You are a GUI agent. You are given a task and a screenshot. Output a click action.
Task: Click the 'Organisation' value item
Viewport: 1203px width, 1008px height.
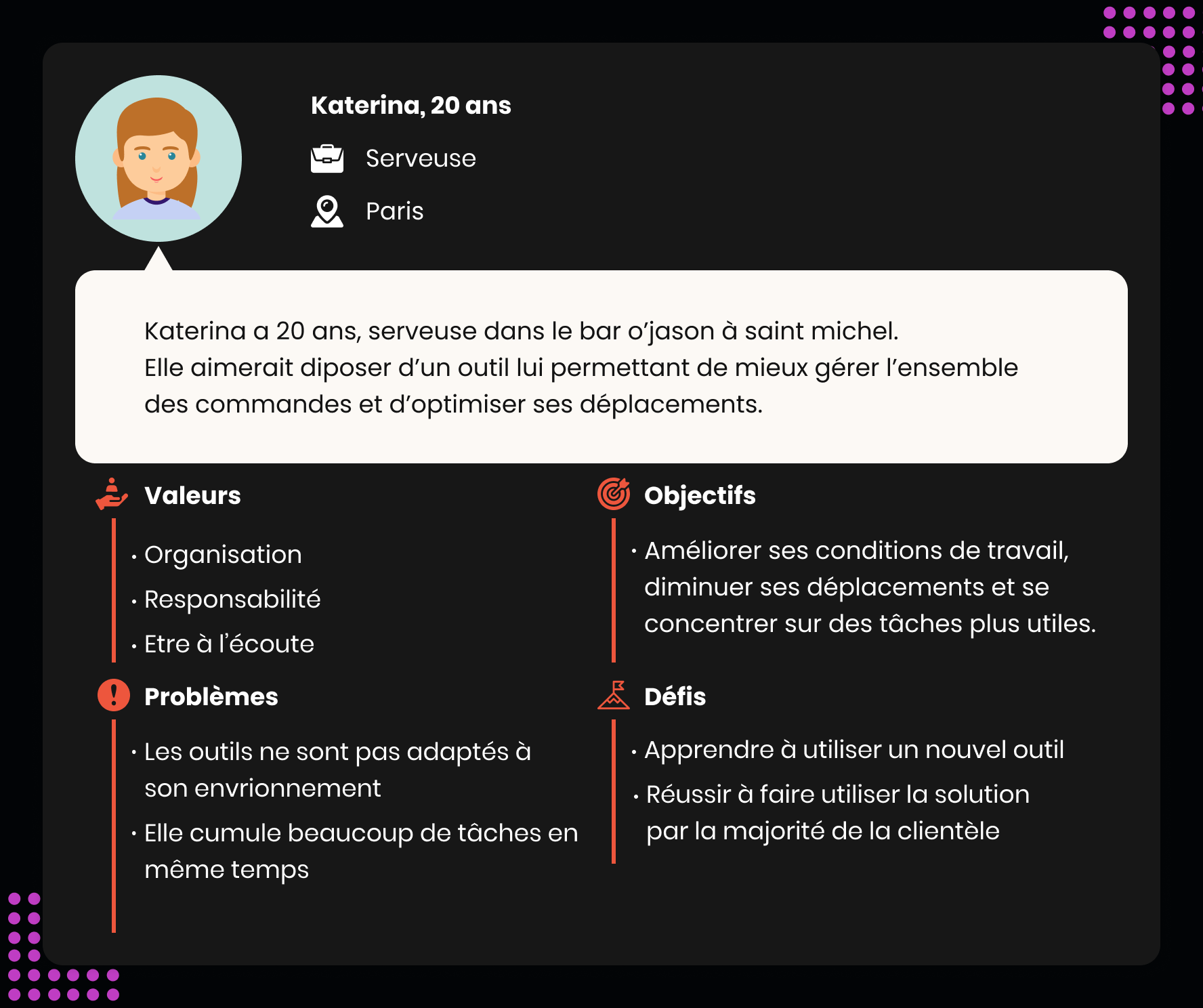tap(223, 555)
